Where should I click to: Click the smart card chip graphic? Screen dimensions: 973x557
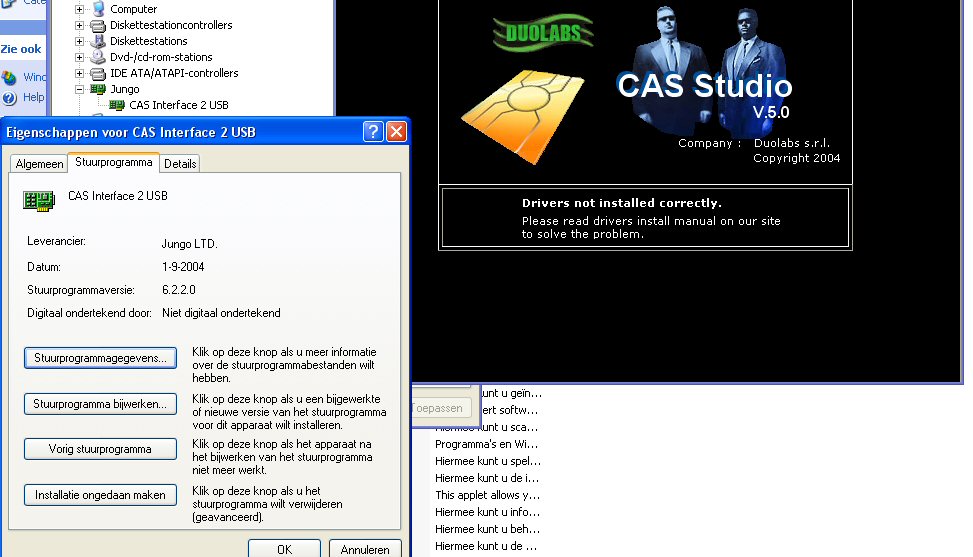(522, 117)
